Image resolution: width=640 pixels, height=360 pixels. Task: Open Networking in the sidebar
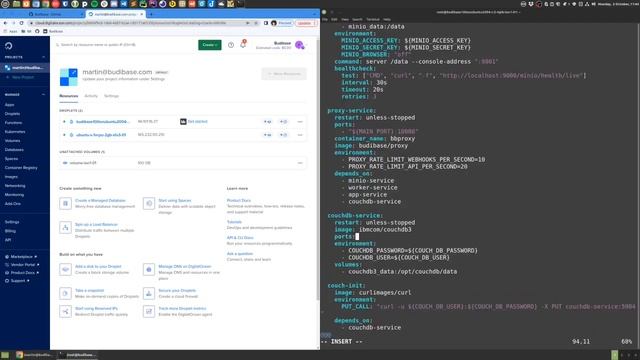pos(15,186)
